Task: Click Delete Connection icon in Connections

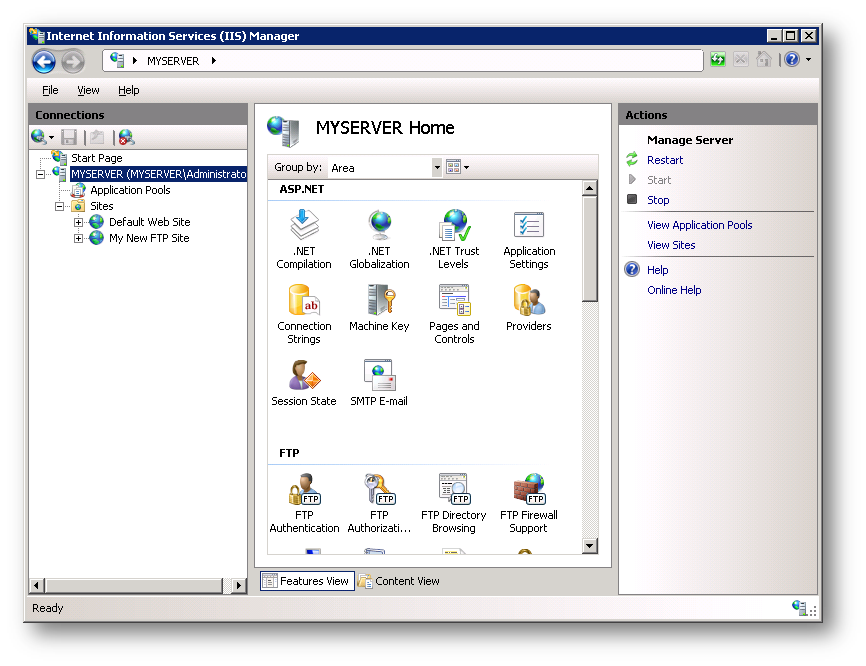Action: (126, 137)
